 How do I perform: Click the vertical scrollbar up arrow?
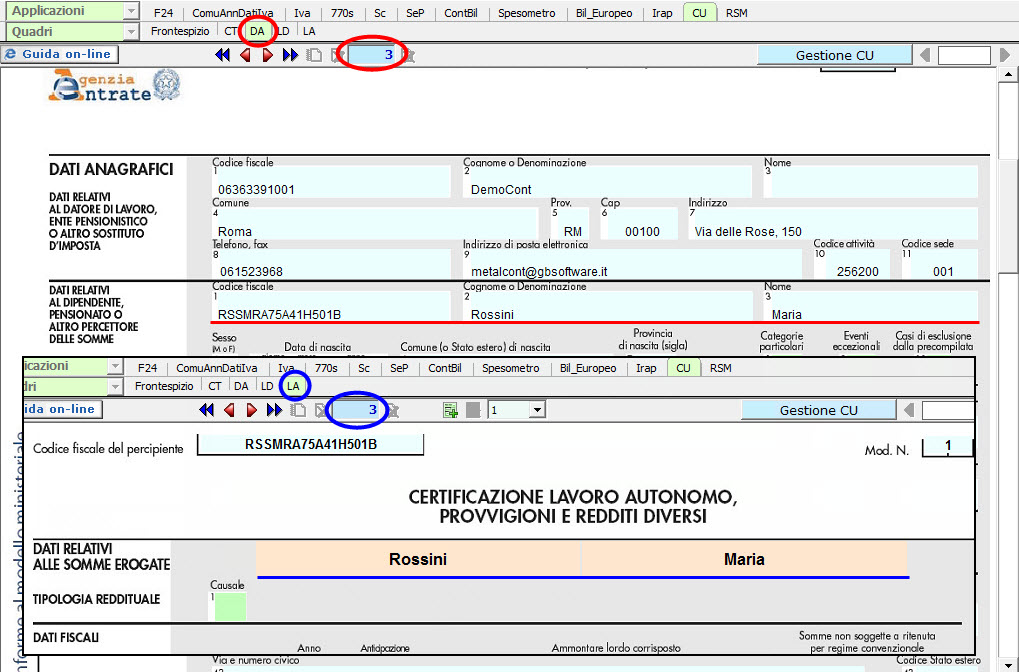click(1009, 74)
